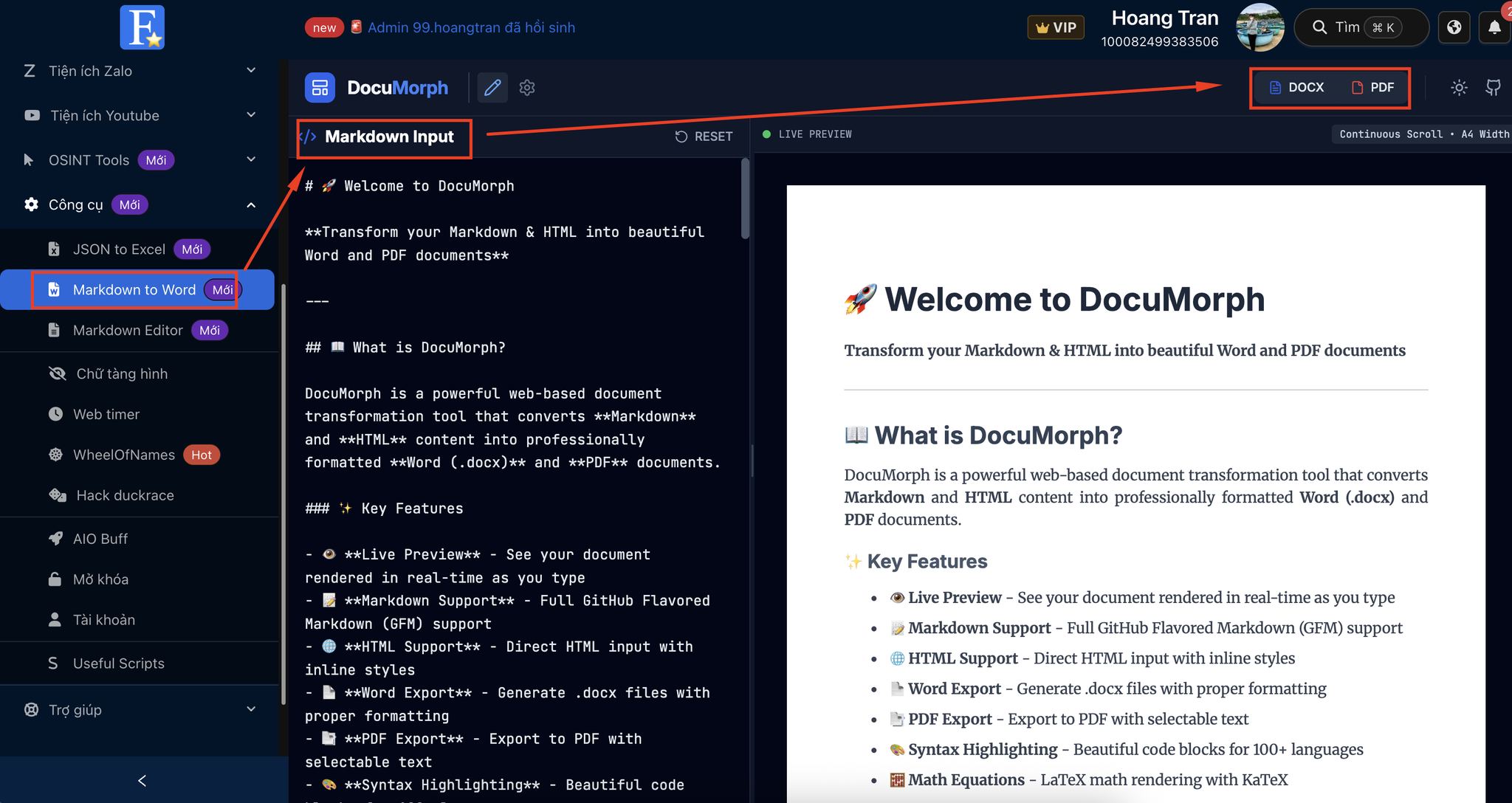Click the F logo at top left
1512x803 pixels.
[x=142, y=27]
